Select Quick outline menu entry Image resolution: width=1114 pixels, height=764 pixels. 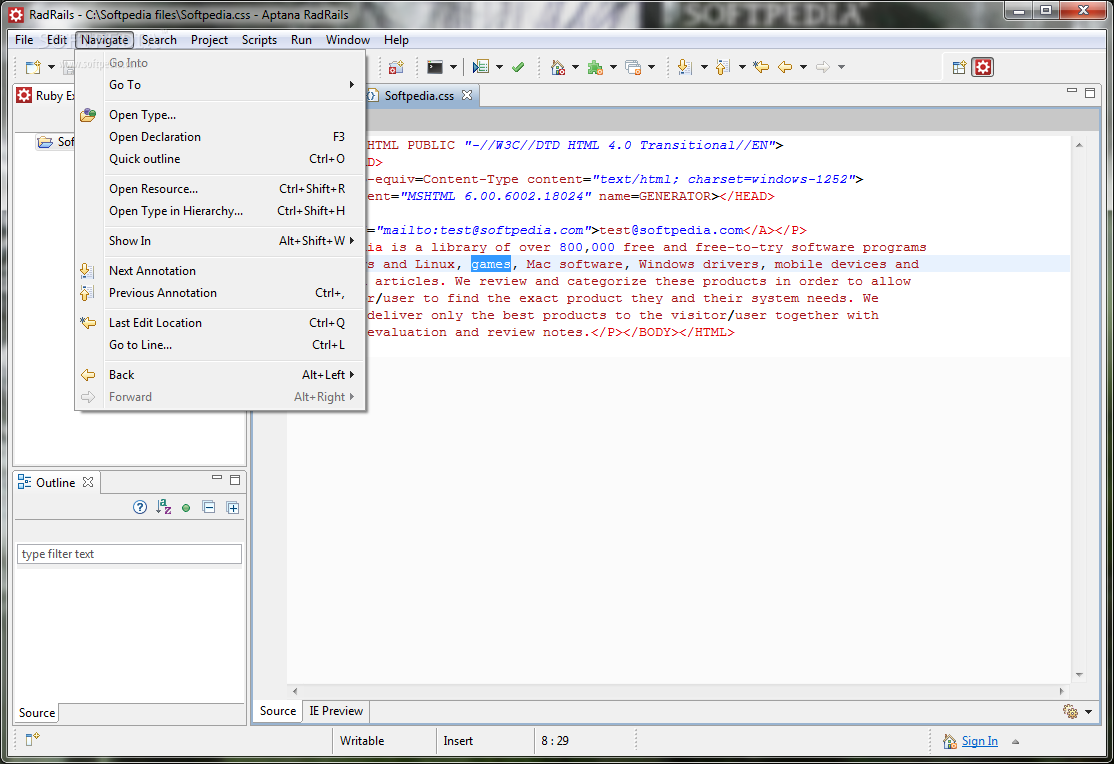point(220,159)
